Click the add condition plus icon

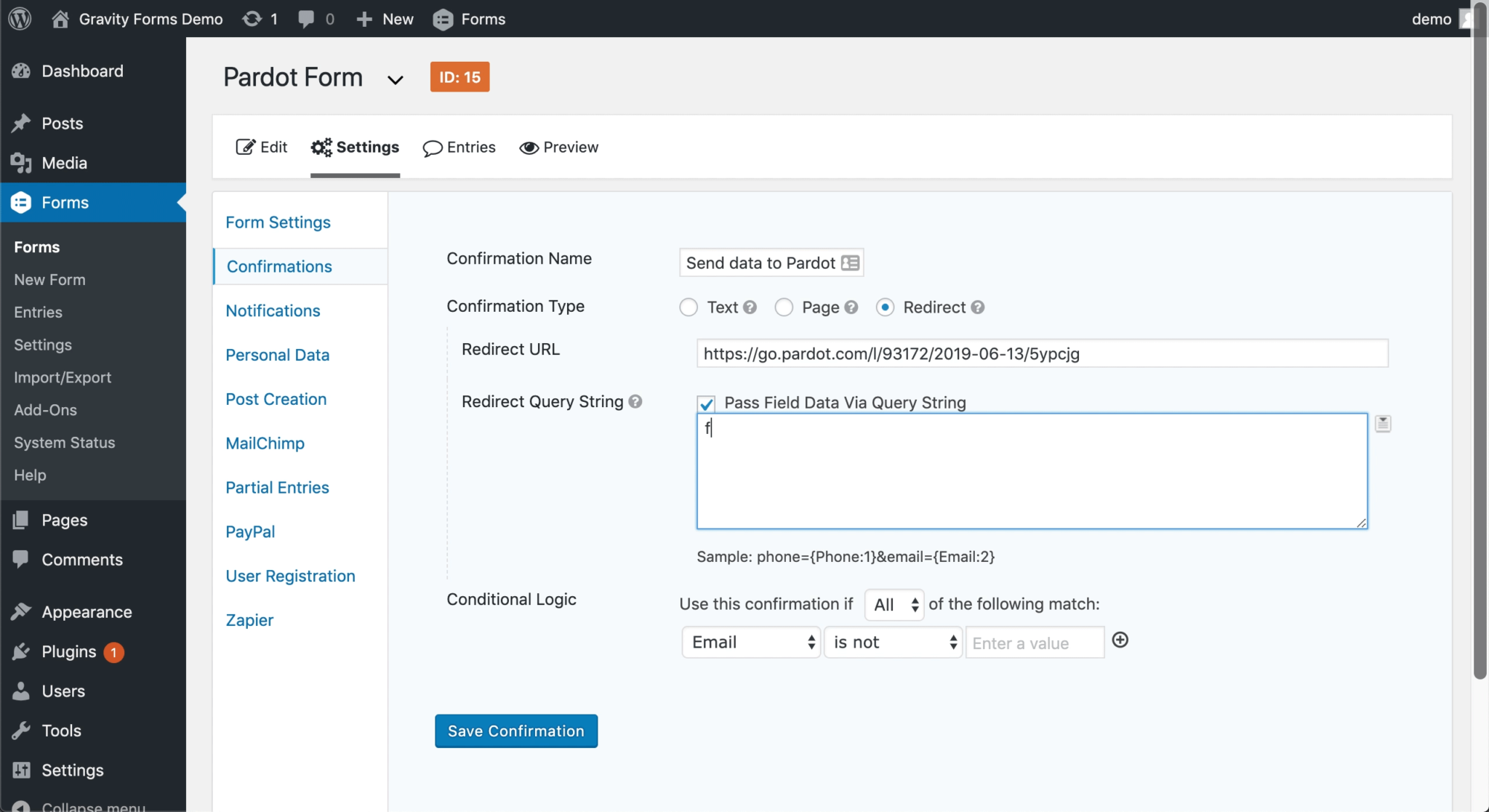coord(1120,640)
